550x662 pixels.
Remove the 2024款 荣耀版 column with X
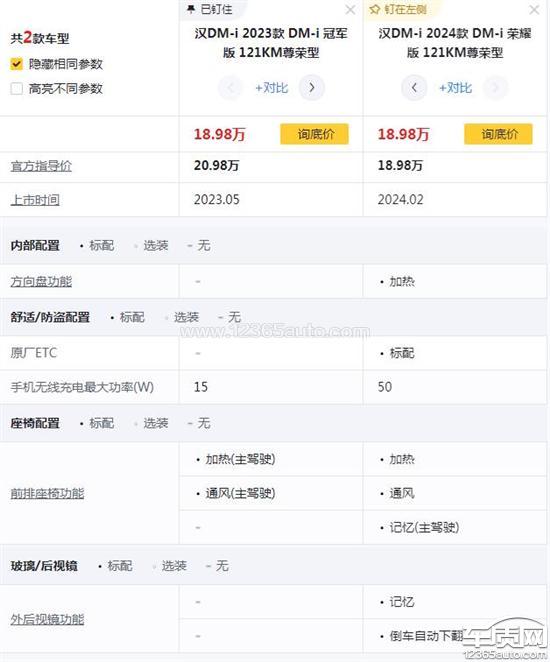[534, 10]
